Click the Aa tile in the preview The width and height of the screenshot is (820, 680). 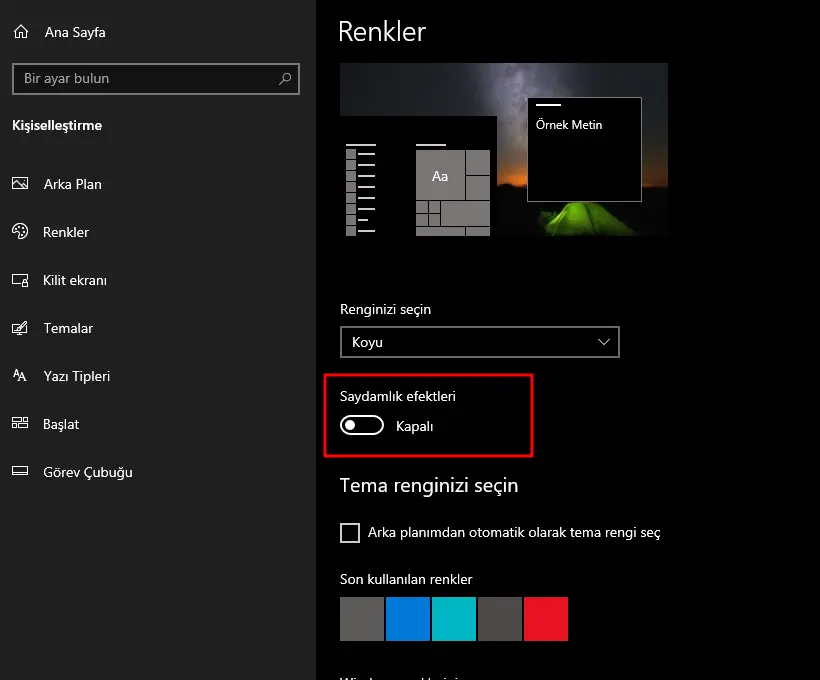tap(440, 175)
